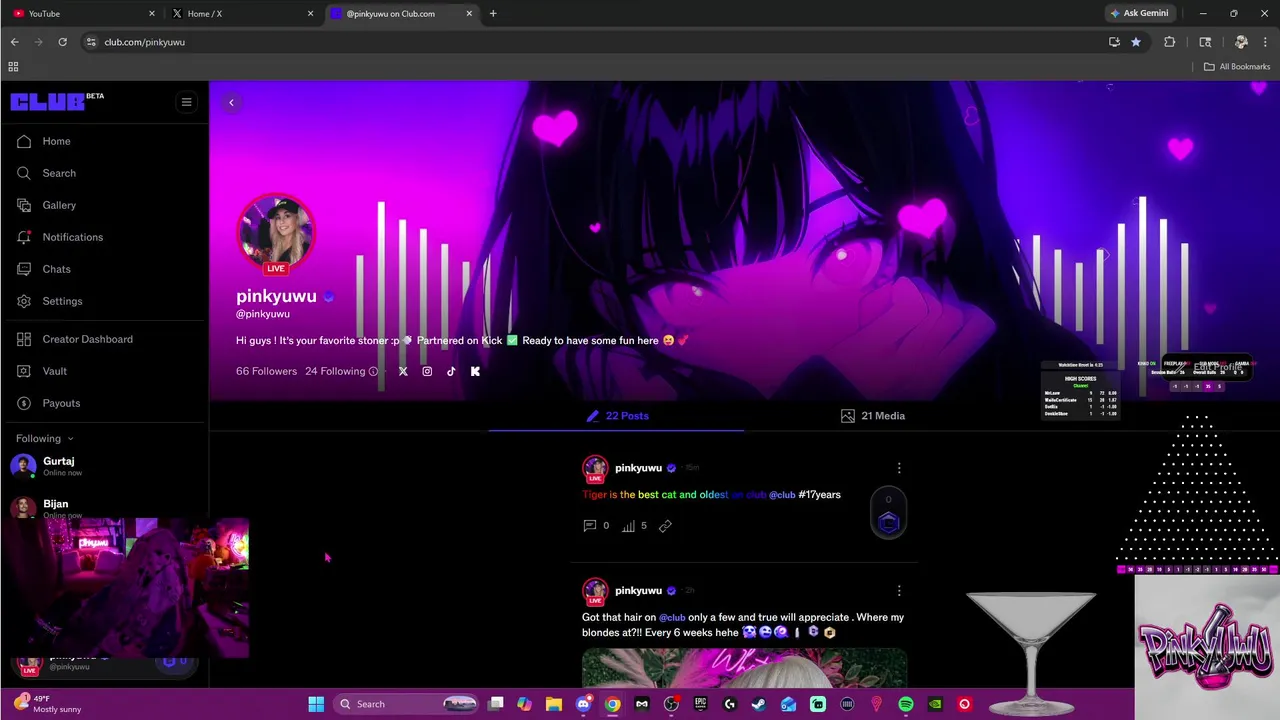
Task: Open Epic Games Launcher from the taskbar
Action: pos(700,704)
